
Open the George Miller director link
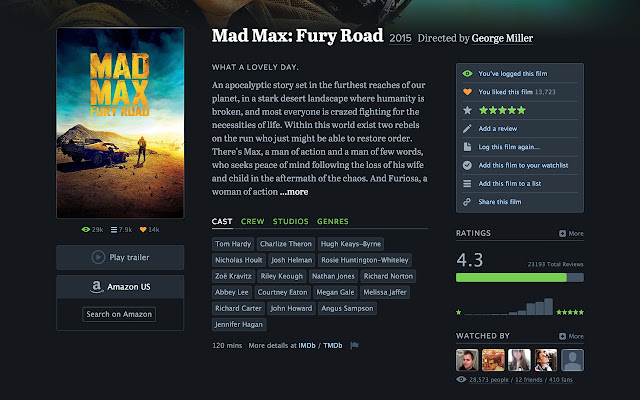pos(502,38)
